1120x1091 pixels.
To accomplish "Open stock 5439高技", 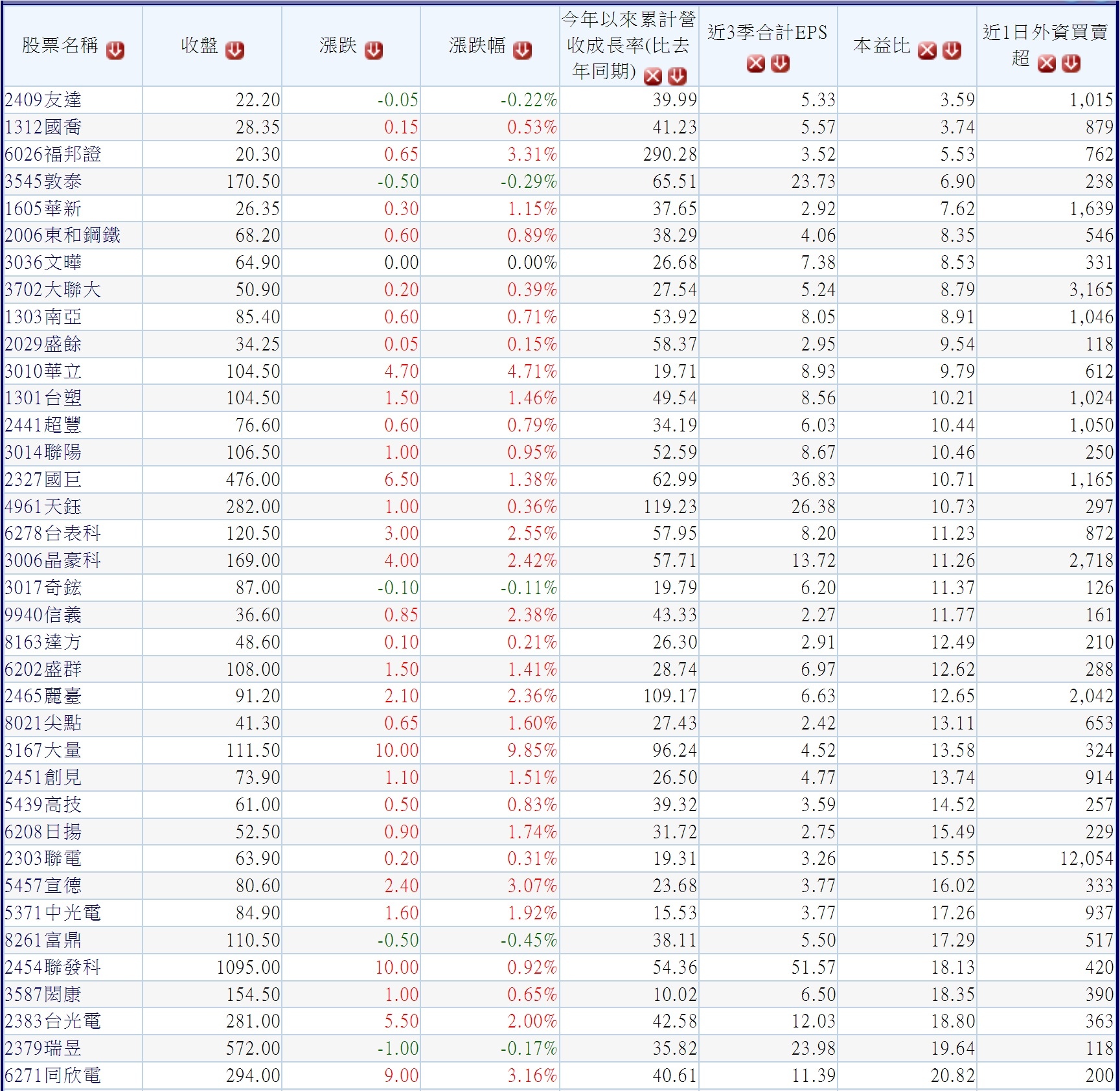I will click(43, 805).
